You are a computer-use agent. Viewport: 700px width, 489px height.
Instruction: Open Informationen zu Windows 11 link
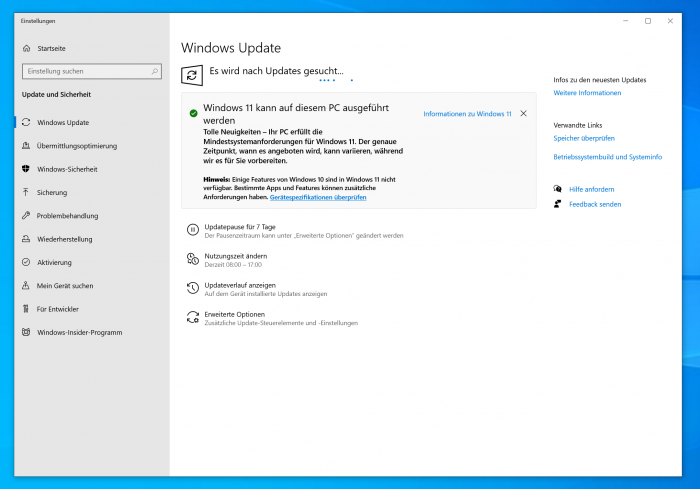(467, 114)
